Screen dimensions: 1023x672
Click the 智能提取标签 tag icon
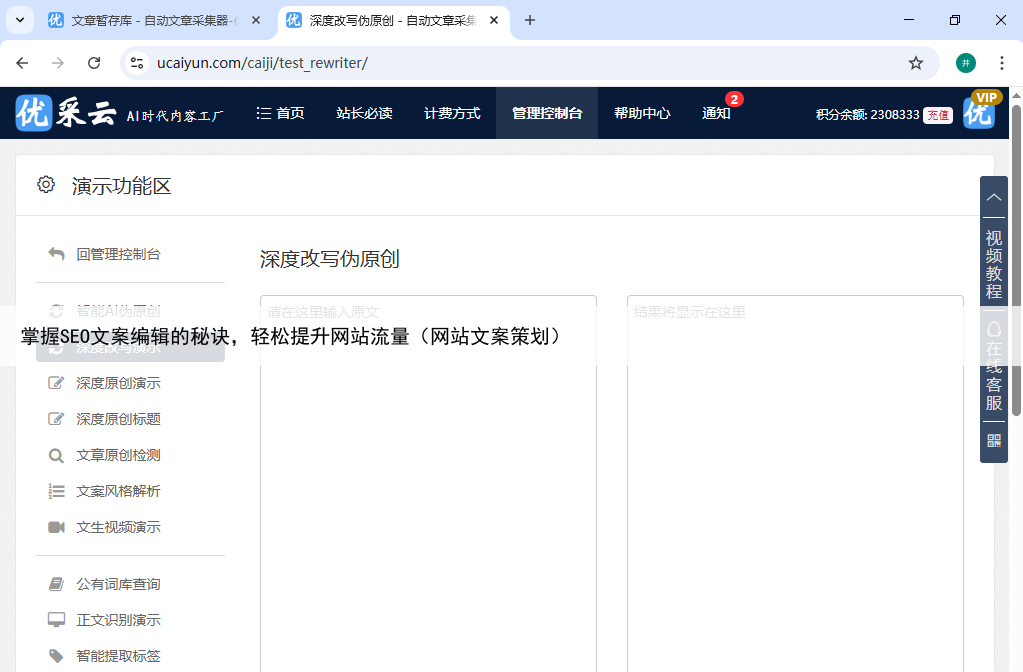coord(56,656)
